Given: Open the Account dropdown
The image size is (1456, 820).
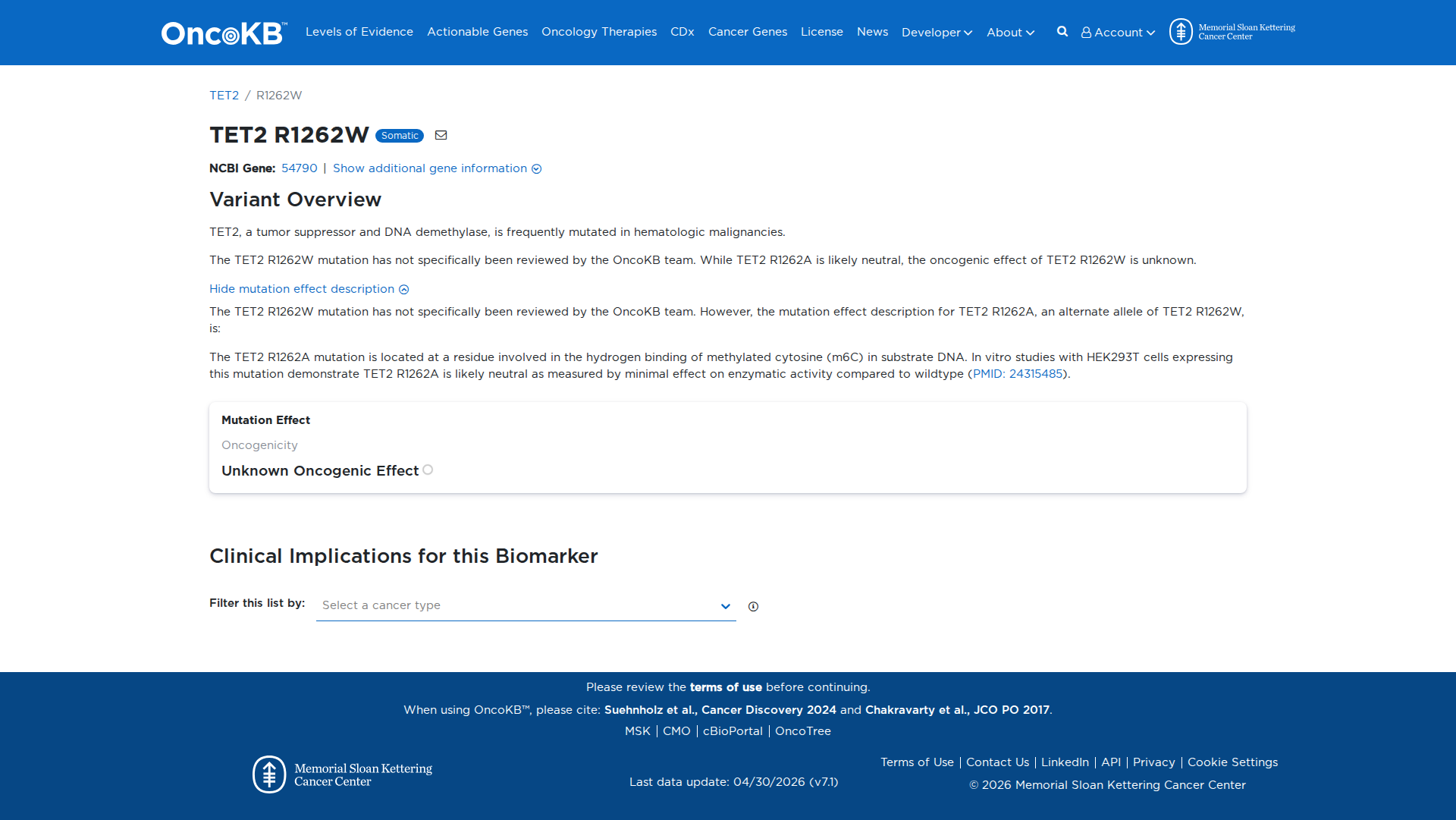Looking at the screenshot, I should pos(1118,33).
